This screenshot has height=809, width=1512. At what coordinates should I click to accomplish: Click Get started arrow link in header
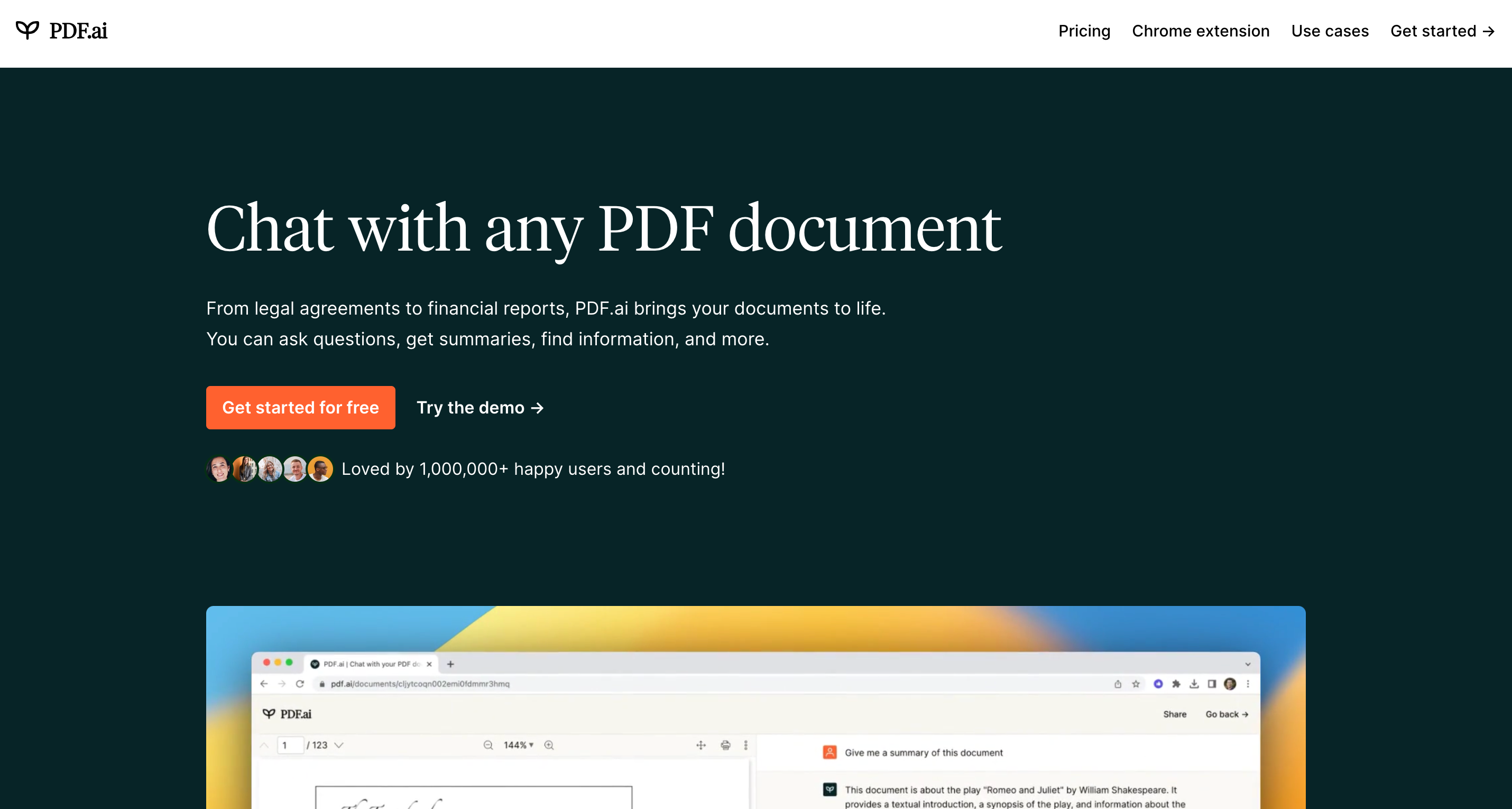pyautogui.click(x=1442, y=31)
